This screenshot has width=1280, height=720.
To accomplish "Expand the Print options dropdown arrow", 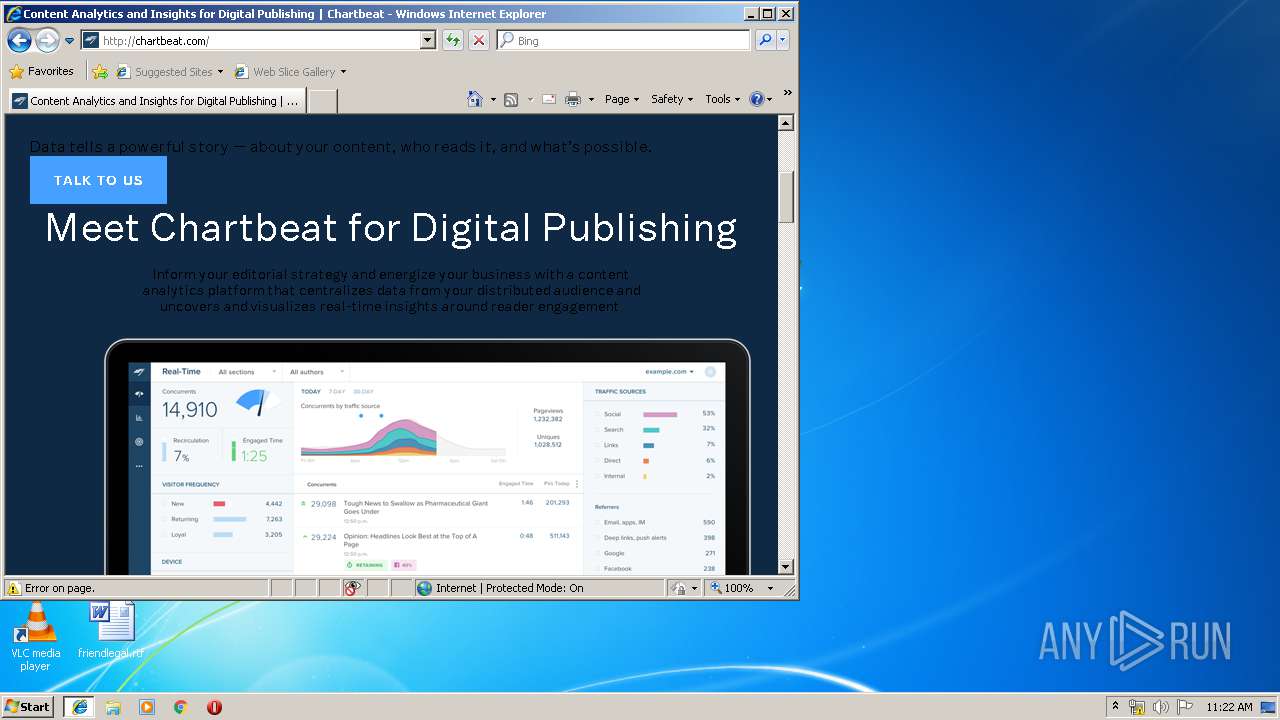I will (591, 99).
